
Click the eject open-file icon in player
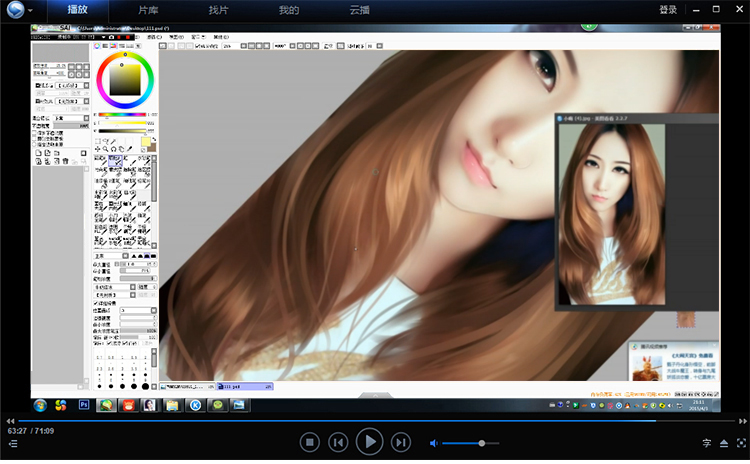pos(724,443)
